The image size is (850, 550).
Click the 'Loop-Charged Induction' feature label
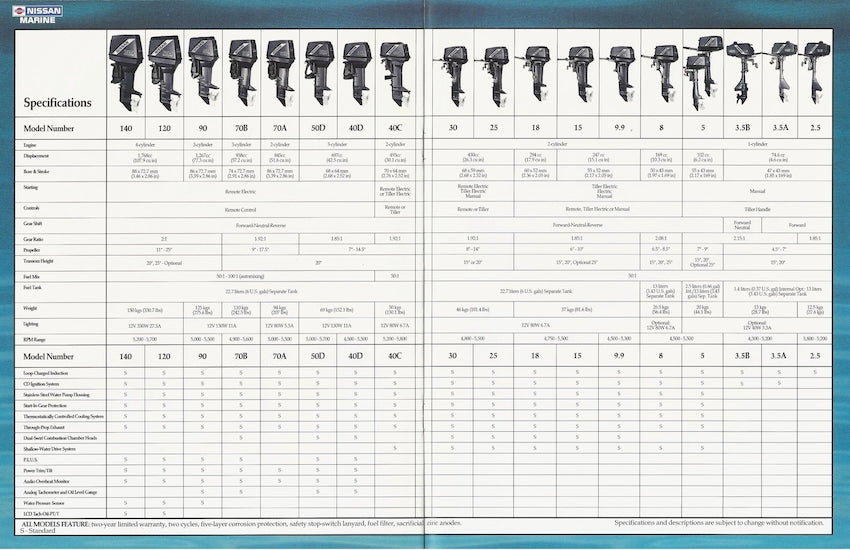(x=46, y=373)
